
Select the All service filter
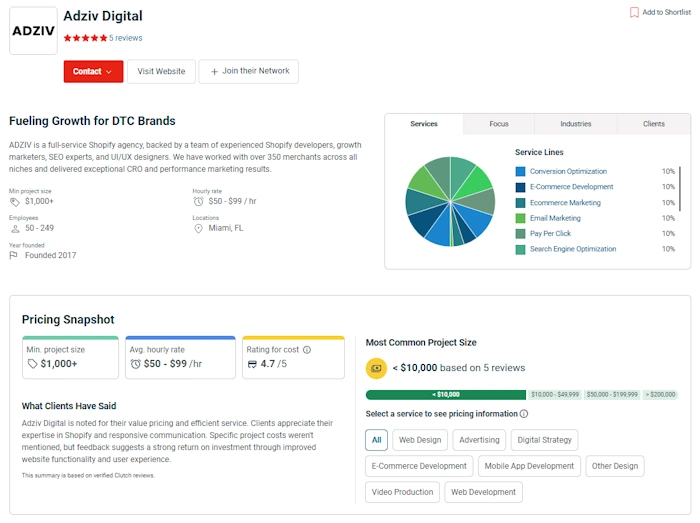coord(376,440)
